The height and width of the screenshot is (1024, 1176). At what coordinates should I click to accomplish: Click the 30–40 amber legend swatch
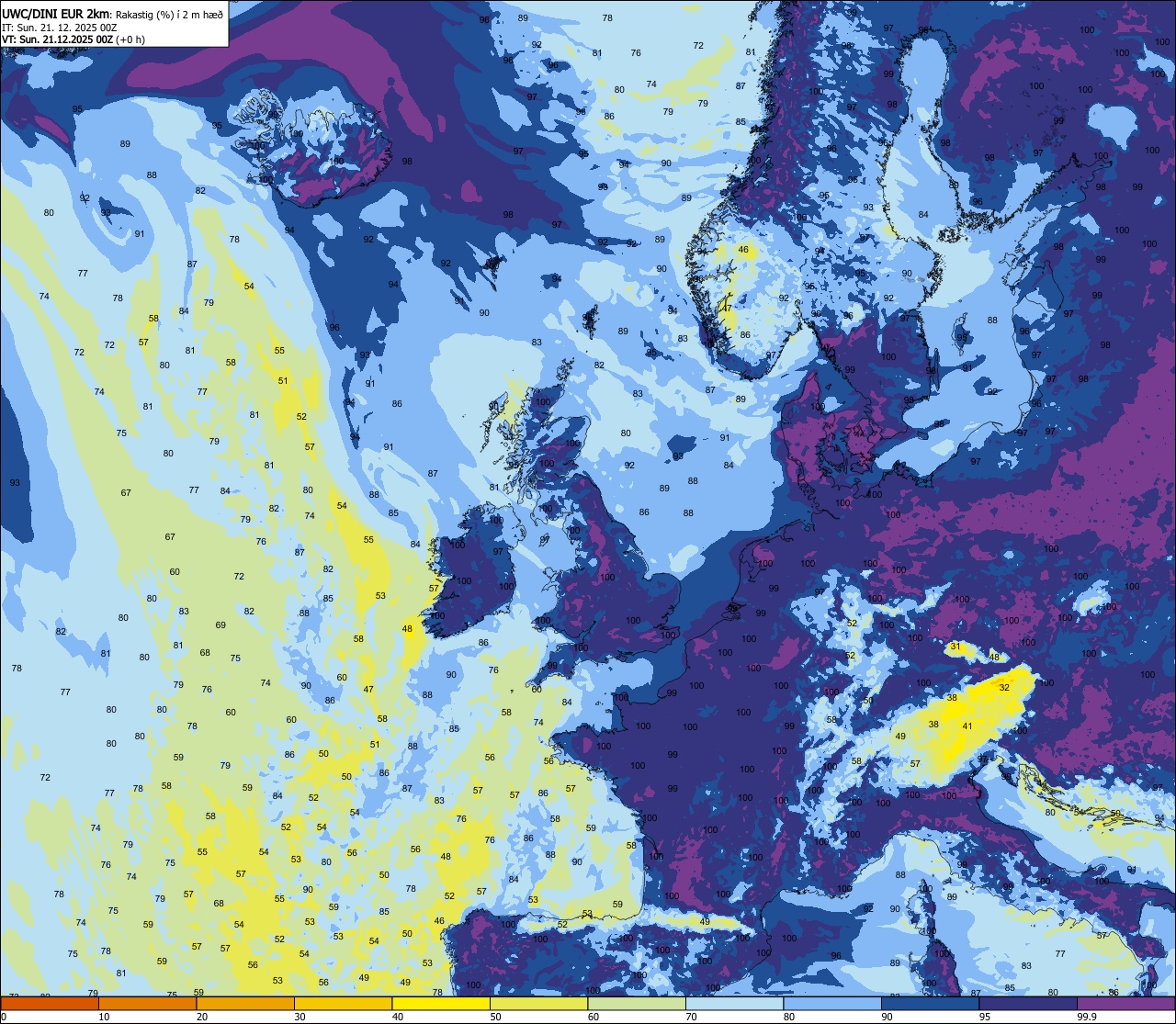[343, 1003]
